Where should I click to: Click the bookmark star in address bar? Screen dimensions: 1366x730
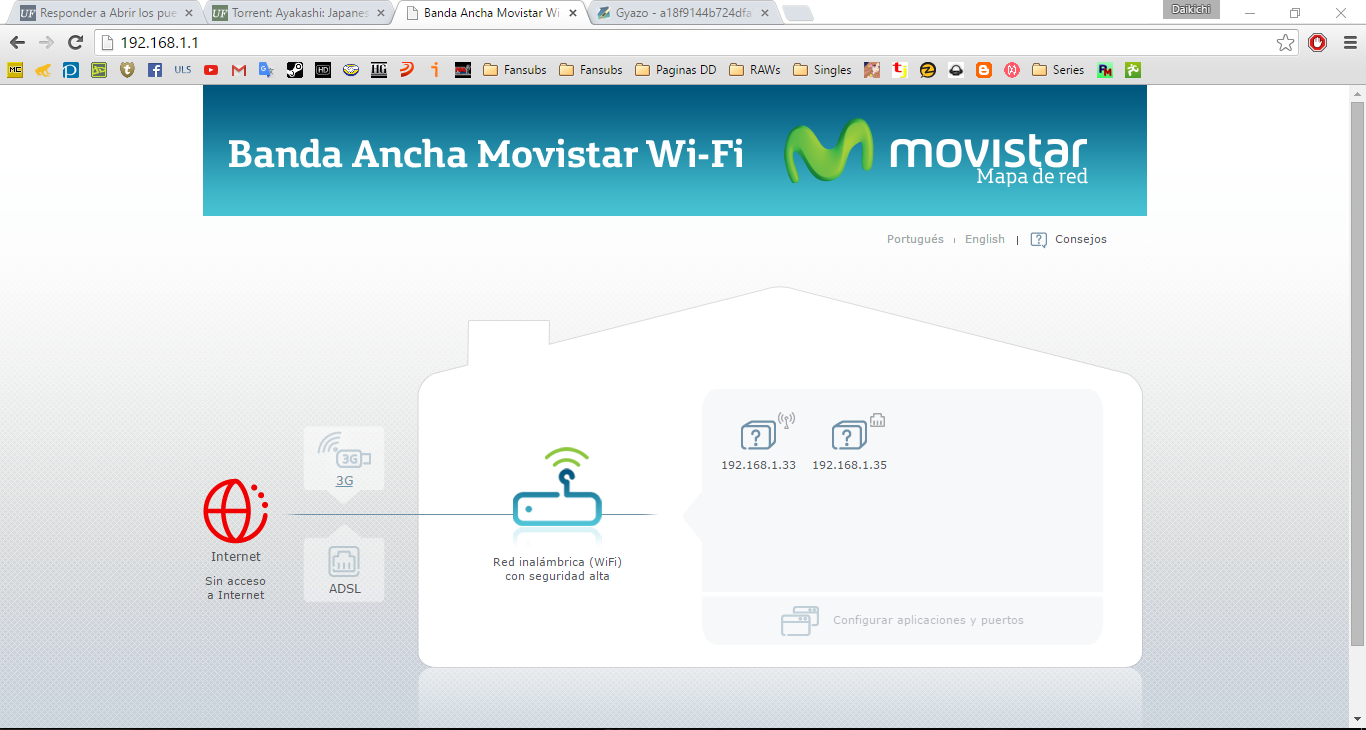tap(1285, 42)
